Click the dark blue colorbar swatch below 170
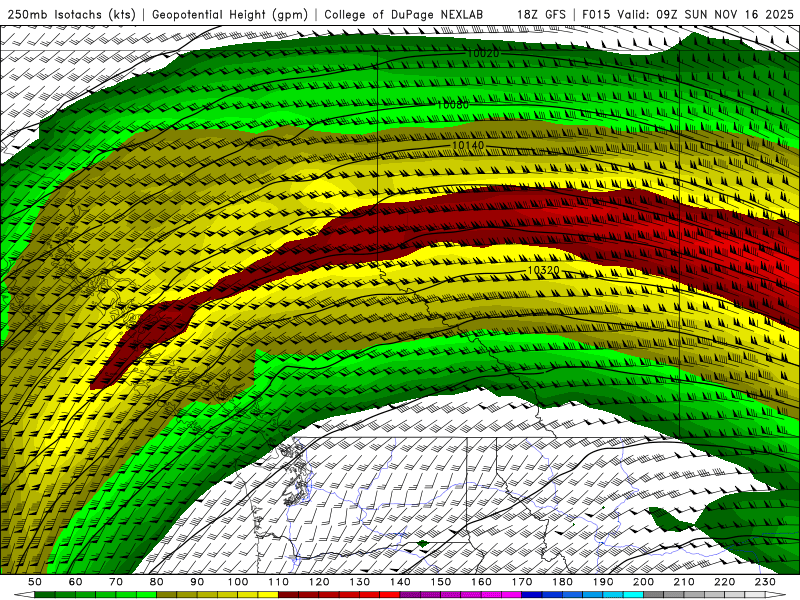 pyautogui.click(x=532, y=595)
